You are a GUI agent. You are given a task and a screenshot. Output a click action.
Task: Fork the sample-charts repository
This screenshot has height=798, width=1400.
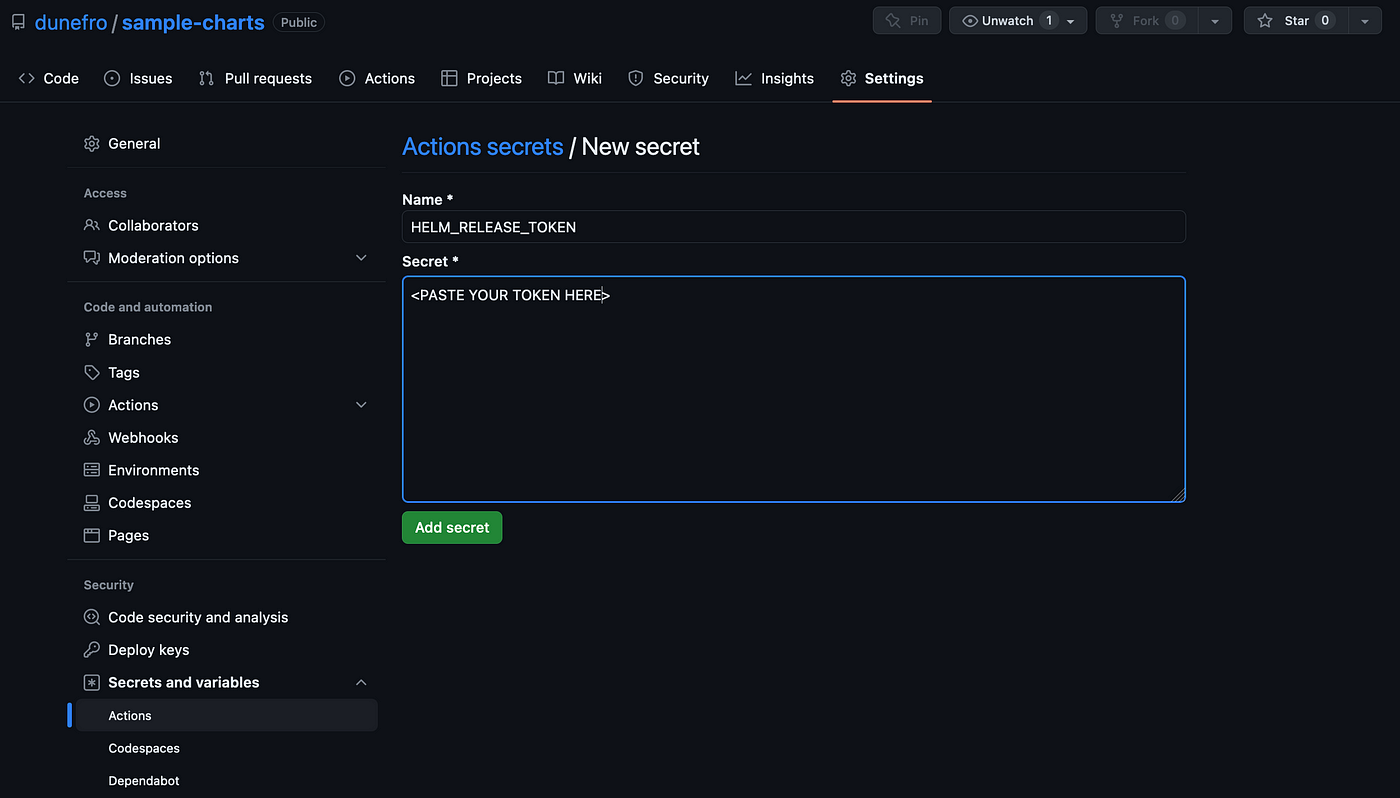1147,21
